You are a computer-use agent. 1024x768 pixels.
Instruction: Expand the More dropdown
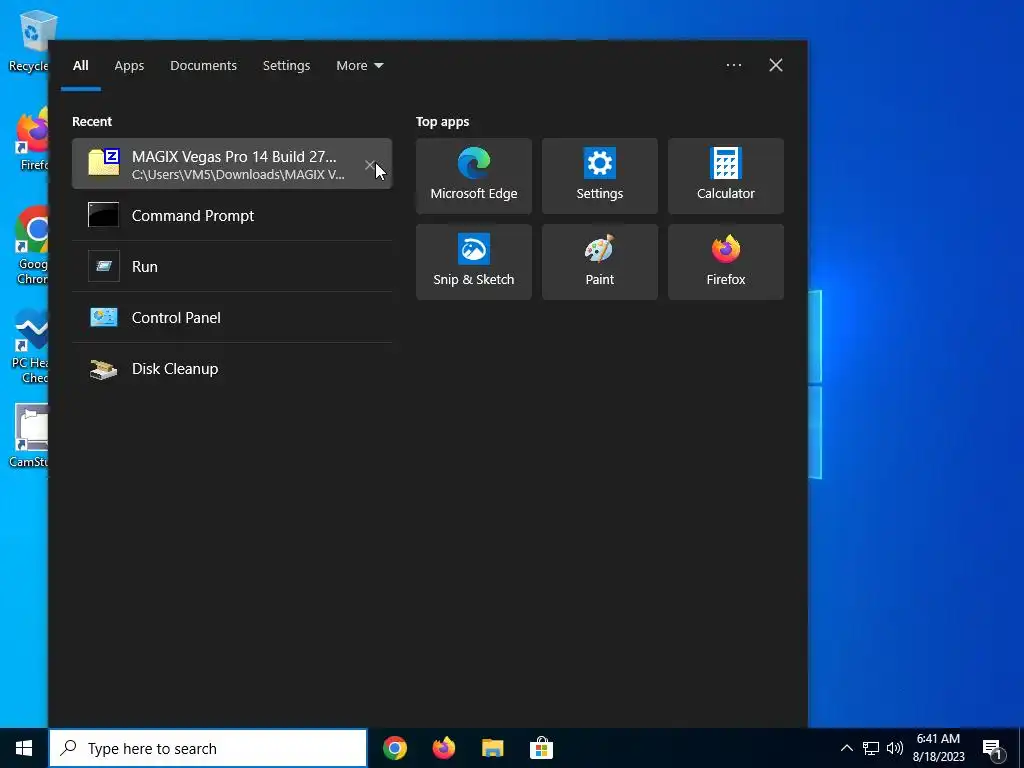click(x=359, y=65)
